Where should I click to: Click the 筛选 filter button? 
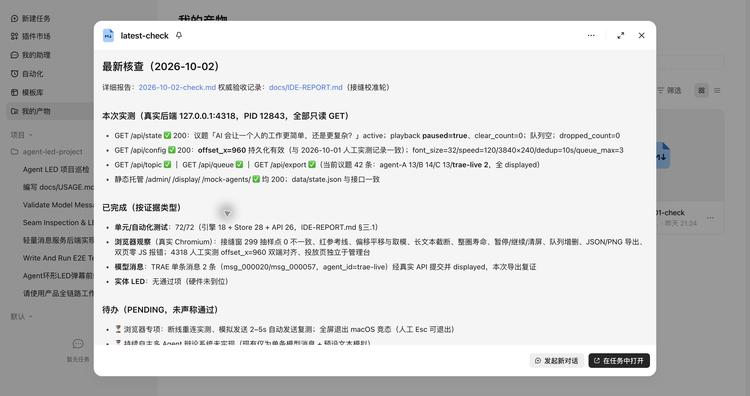point(669,90)
